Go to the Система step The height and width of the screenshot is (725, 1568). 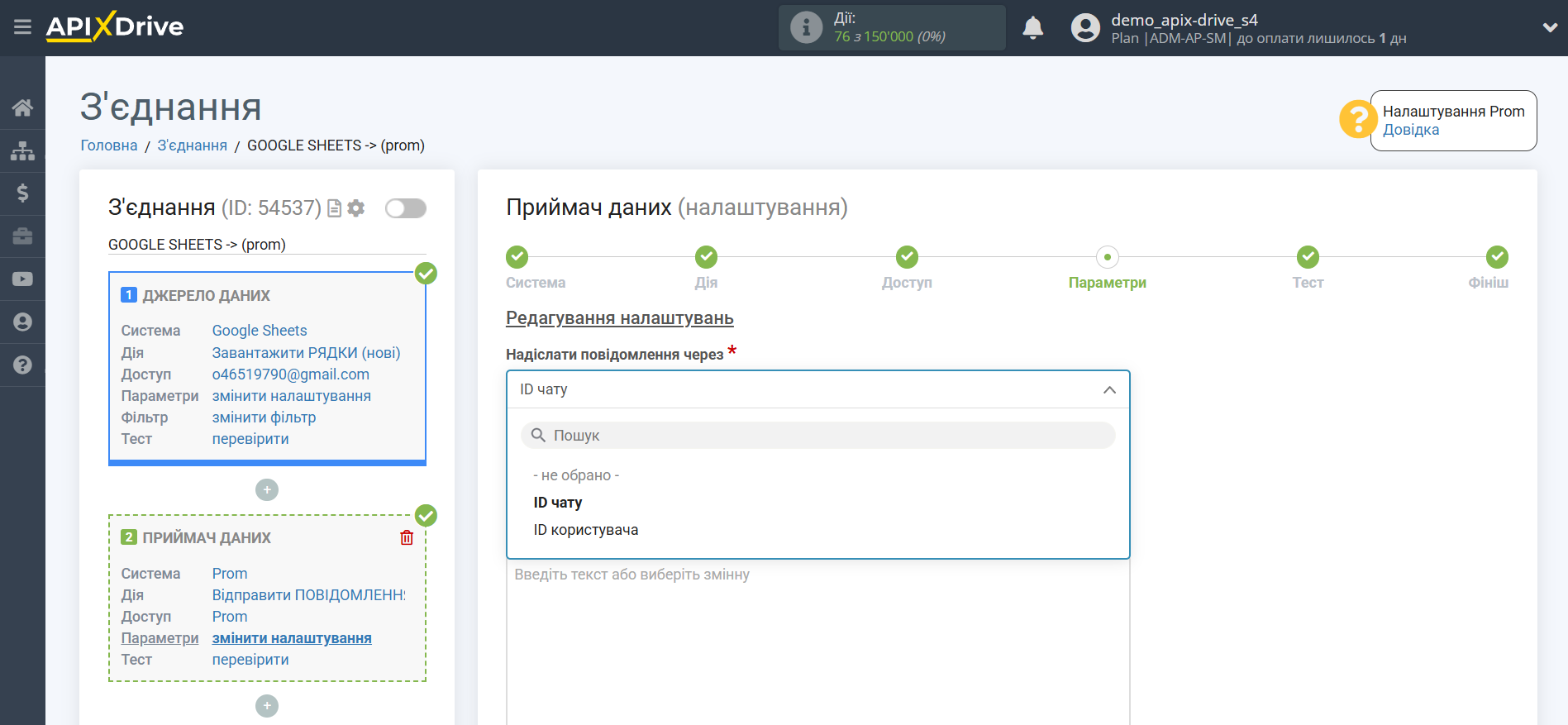(x=517, y=257)
